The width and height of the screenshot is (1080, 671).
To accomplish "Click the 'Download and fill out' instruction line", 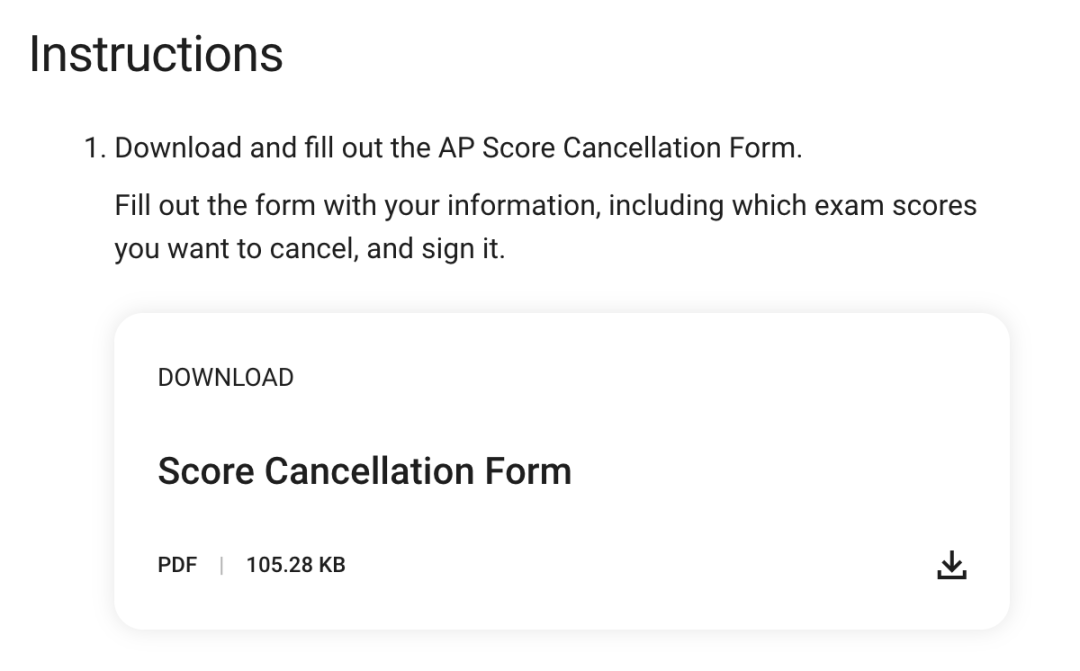I will pyautogui.click(x=458, y=148).
